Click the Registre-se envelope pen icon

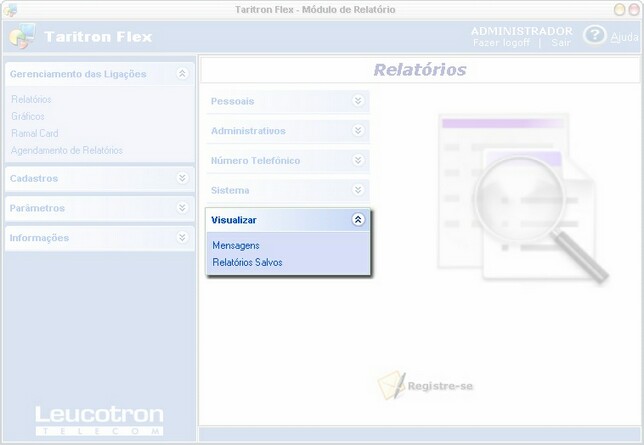[x=391, y=385]
